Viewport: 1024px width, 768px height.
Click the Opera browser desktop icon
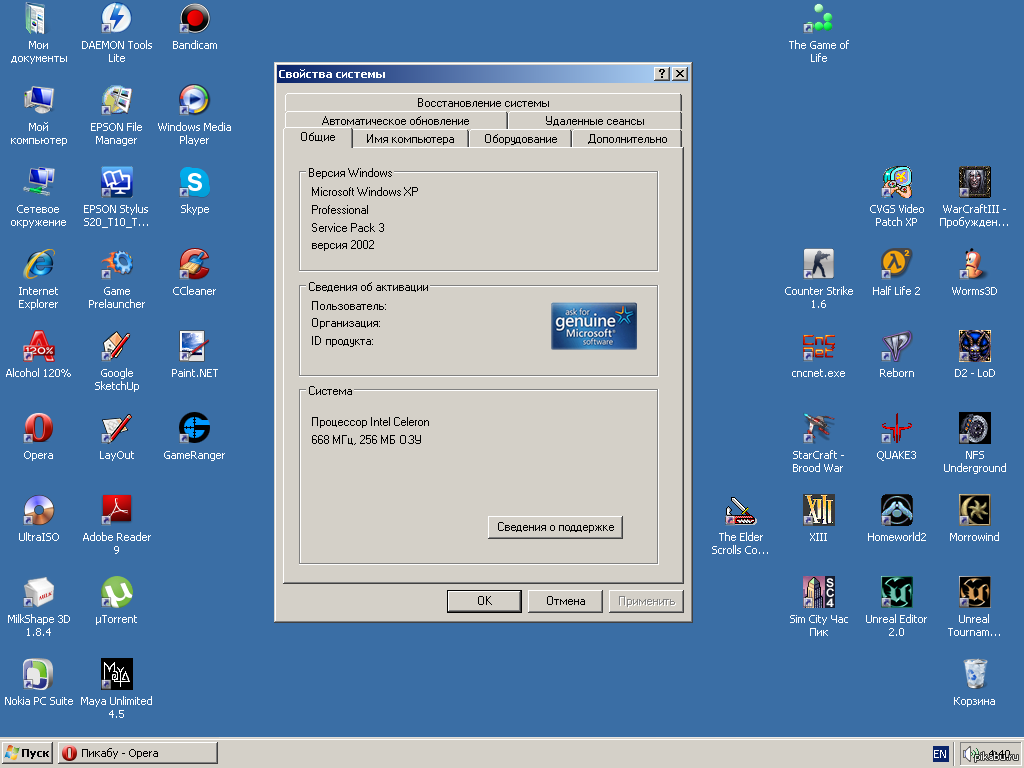pyautogui.click(x=38, y=429)
